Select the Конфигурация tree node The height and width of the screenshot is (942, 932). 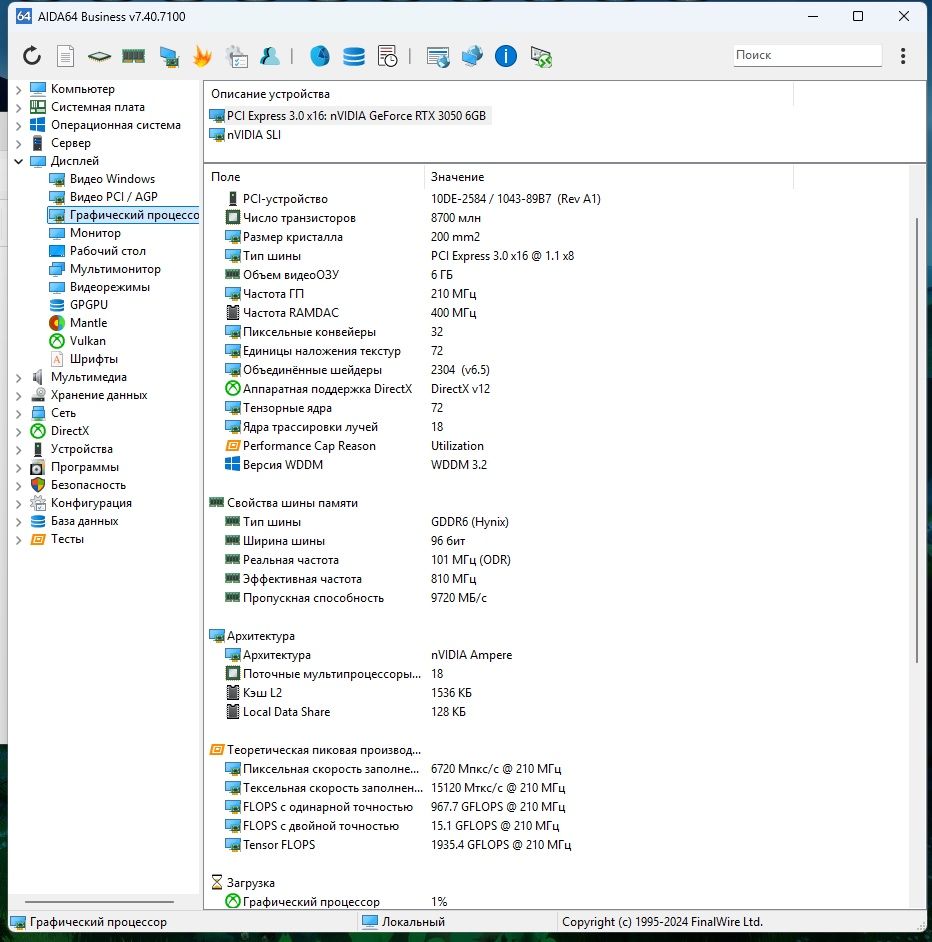pyautogui.click(x=81, y=503)
